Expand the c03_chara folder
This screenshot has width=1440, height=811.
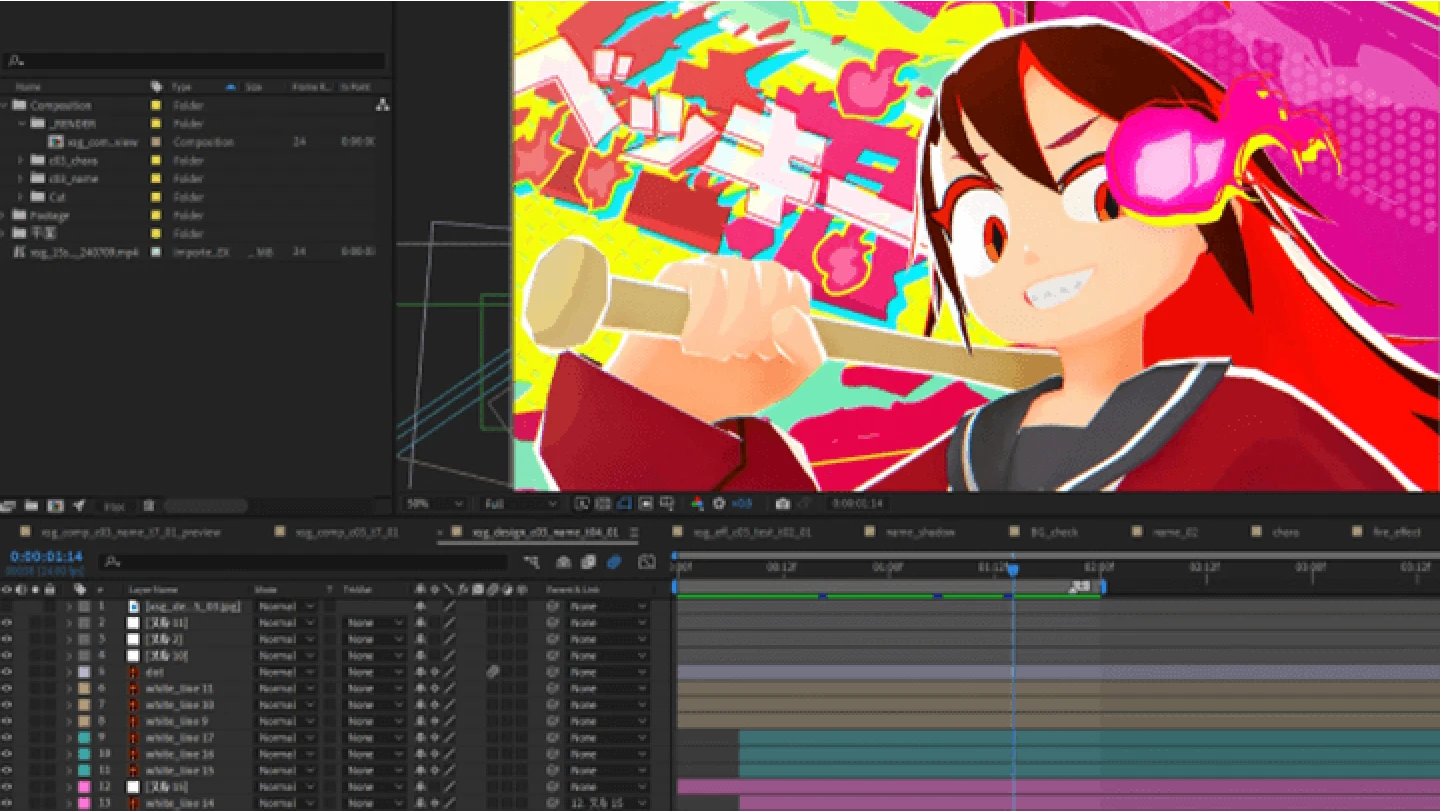coord(22,160)
